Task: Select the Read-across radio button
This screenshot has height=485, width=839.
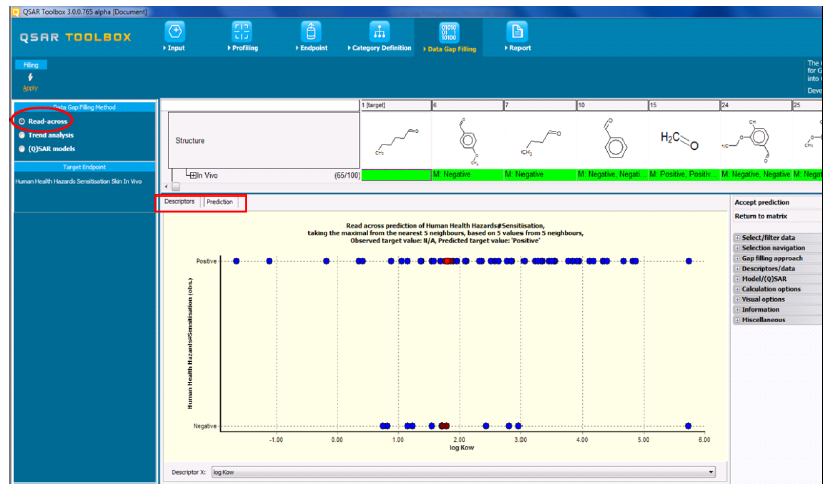Action: (22, 122)
